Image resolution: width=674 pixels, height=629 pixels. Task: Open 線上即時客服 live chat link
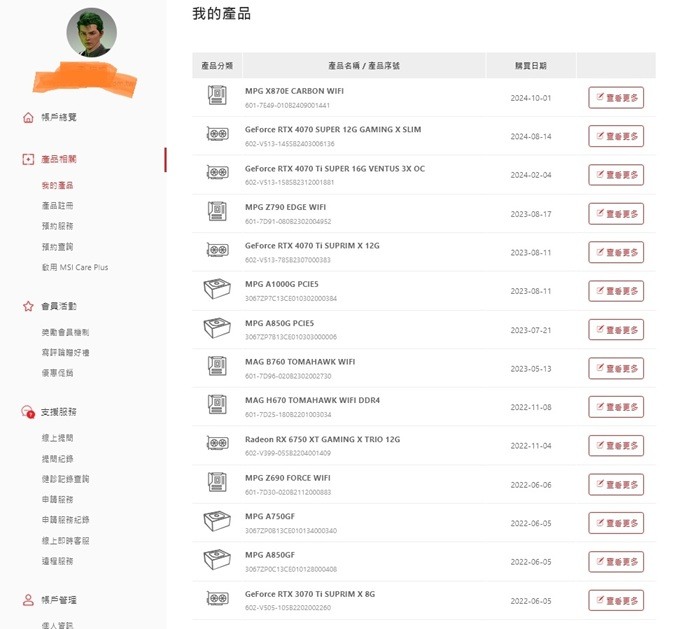click(65, 540)
